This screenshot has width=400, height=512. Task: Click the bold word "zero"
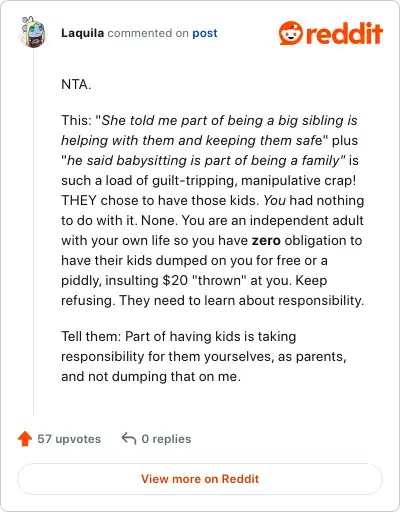pos(266,240)
